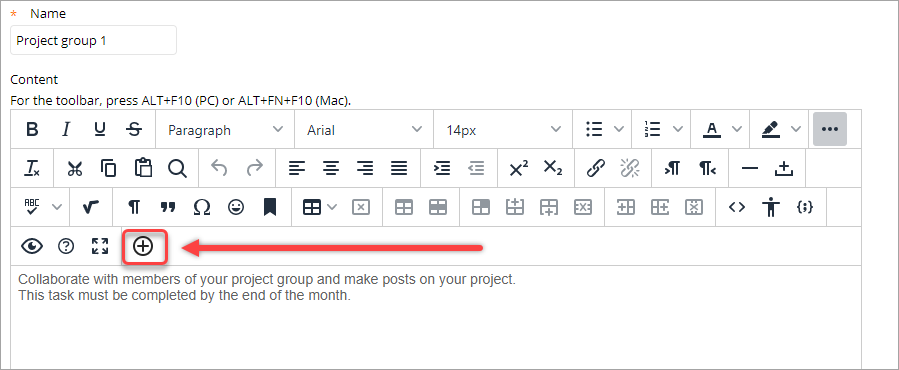
Task: Clear formatting from selection
Action: [x=32, y=168]
